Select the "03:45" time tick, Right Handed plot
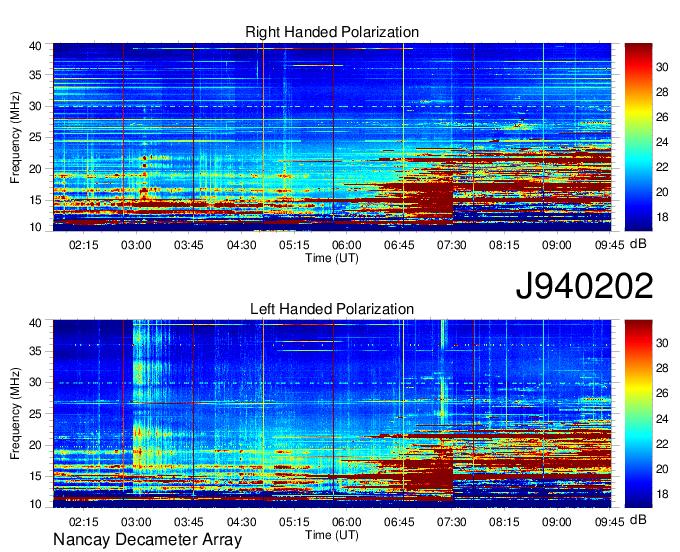Viewport: 680px width, 552px height. pos(189,245)
